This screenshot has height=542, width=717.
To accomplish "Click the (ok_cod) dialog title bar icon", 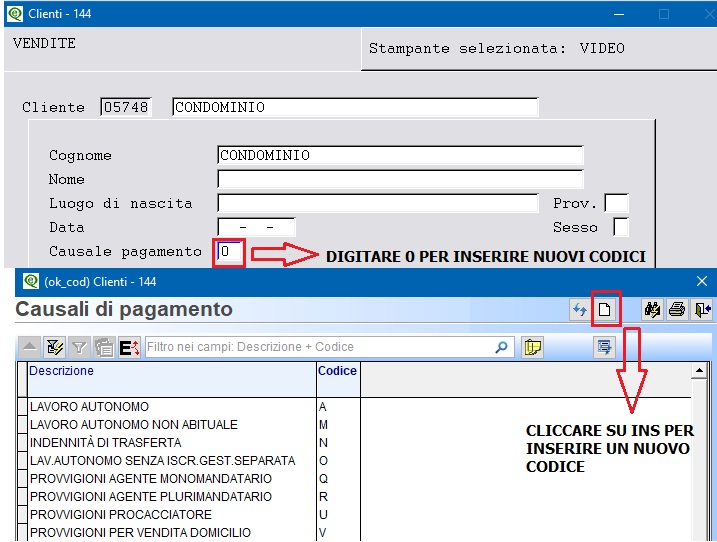I will pyautogui.click(x=31, y=281).
